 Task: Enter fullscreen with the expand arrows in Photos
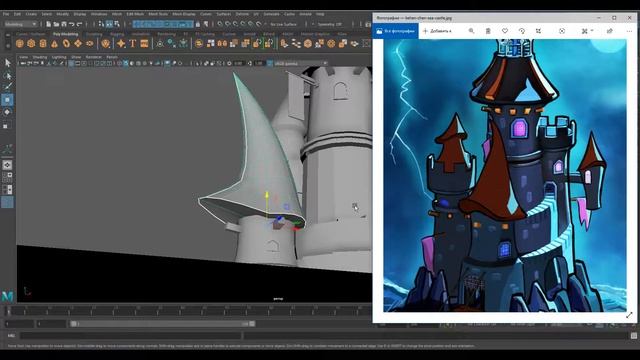(629, 315)
